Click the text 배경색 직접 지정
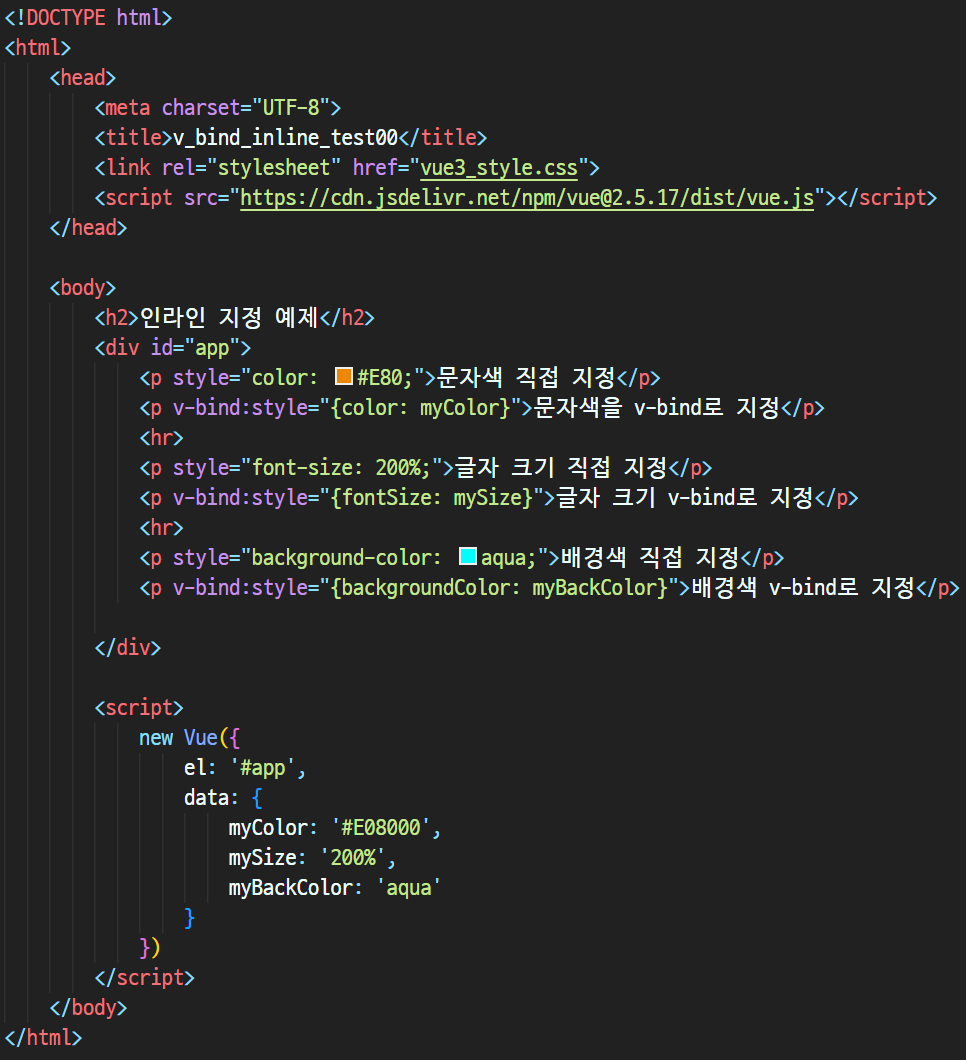The width and height of the screenshot is (966, 1060). tap(650, 557)
